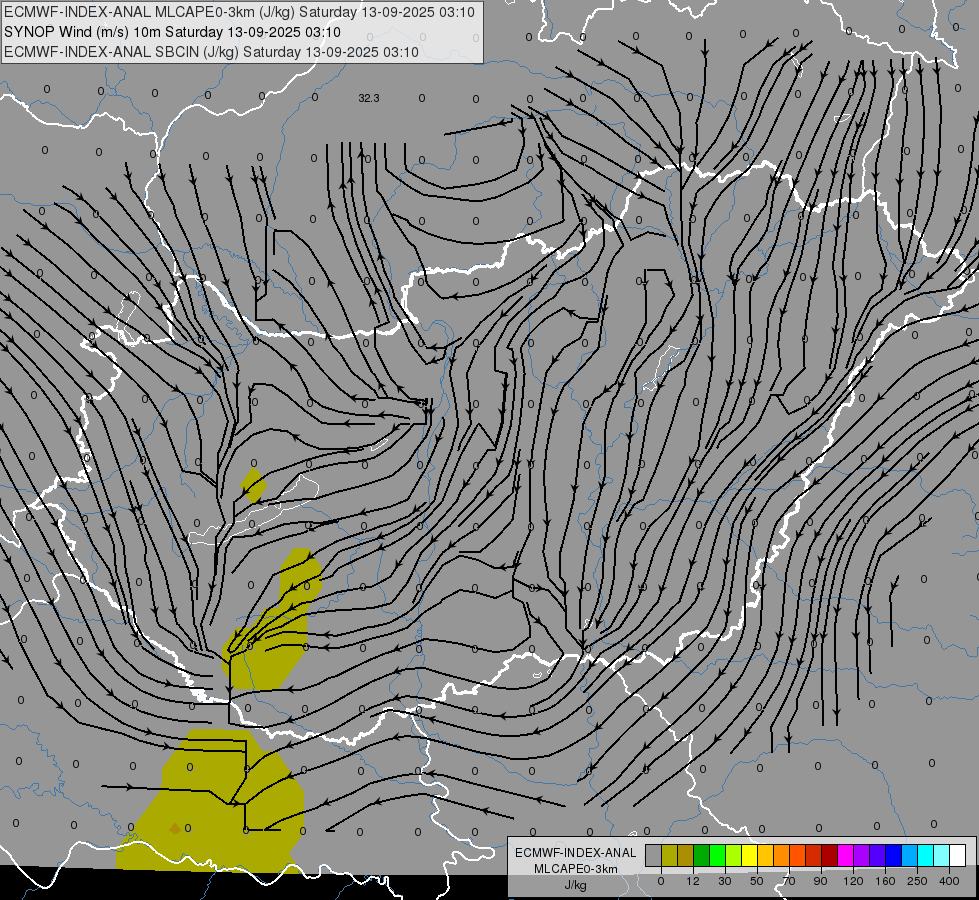Pick the dark blue legend swatch
The height and width of the screenshot is (900, 979).
[893, 856]
